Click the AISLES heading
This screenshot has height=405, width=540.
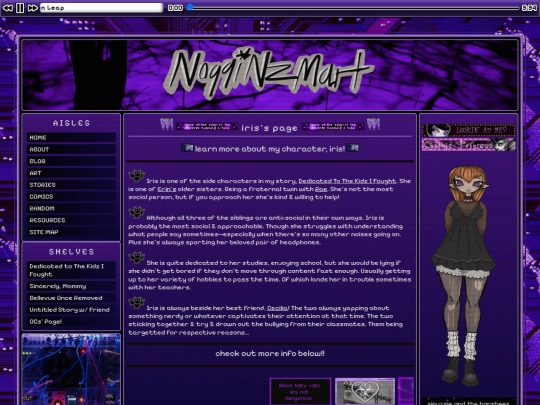(71, 123)
